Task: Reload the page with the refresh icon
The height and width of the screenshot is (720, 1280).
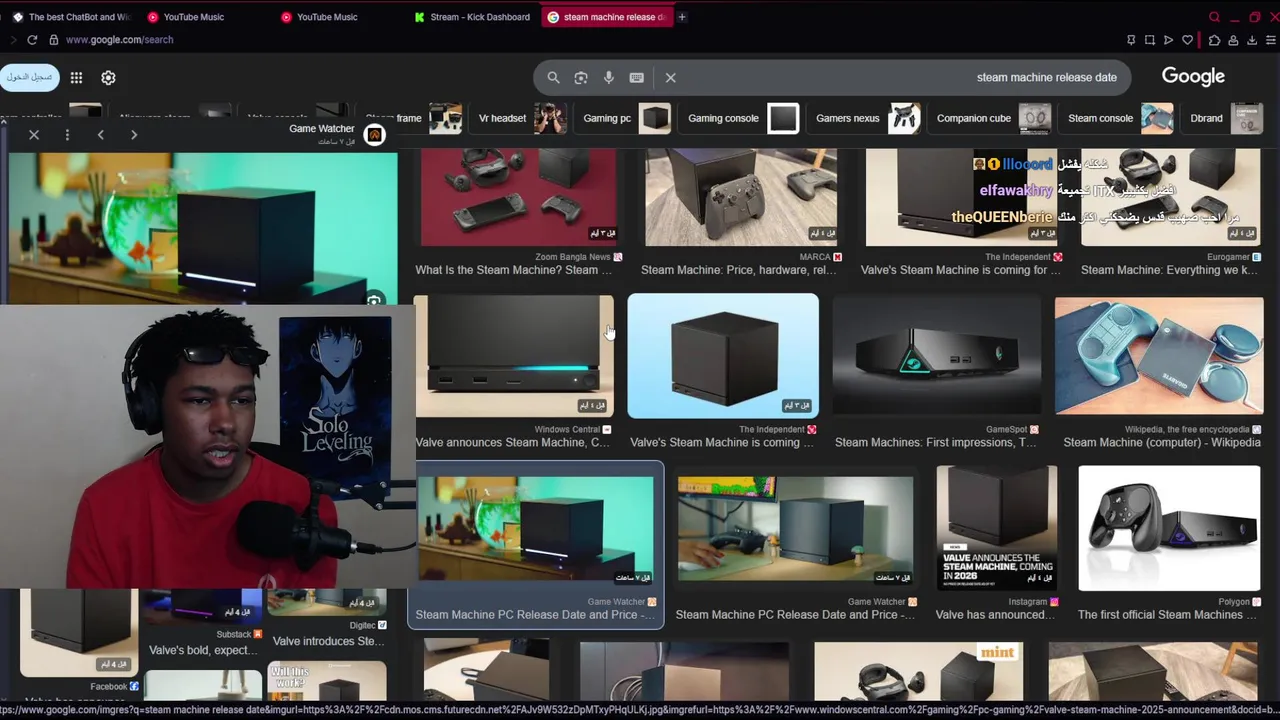Action: tap(32, 40)
